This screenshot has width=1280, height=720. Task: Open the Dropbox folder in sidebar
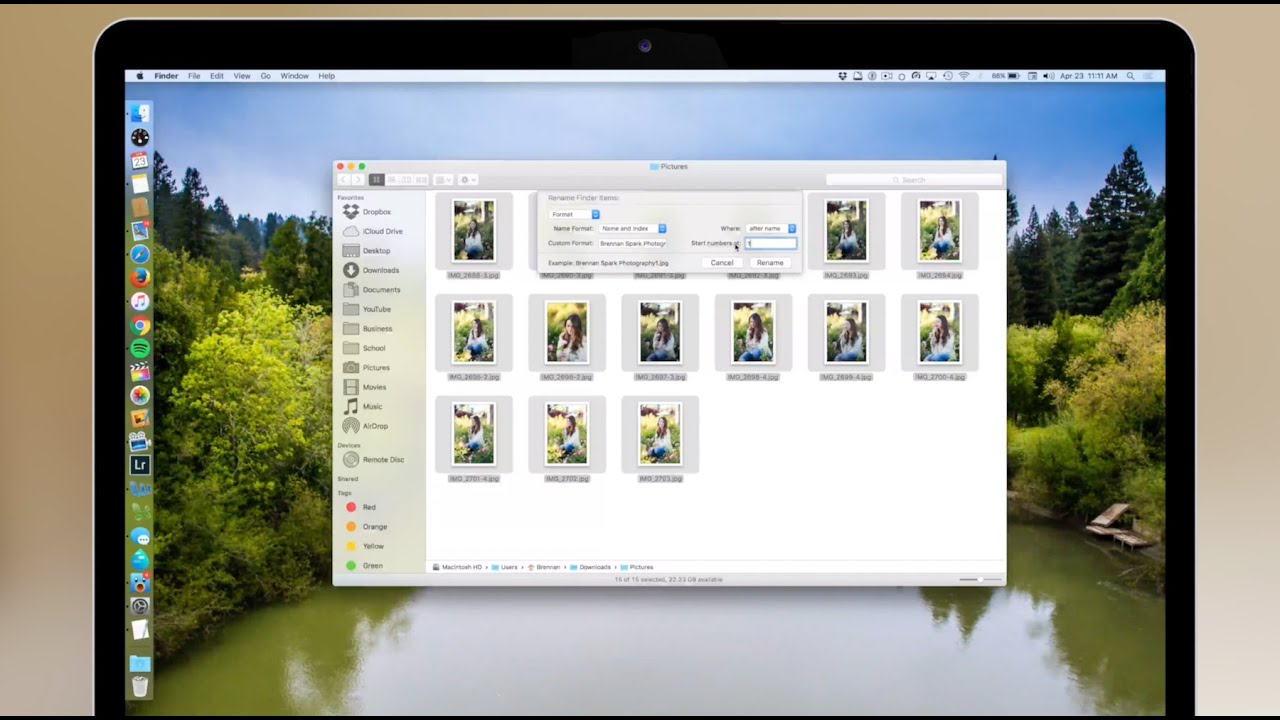coord(367,212)
